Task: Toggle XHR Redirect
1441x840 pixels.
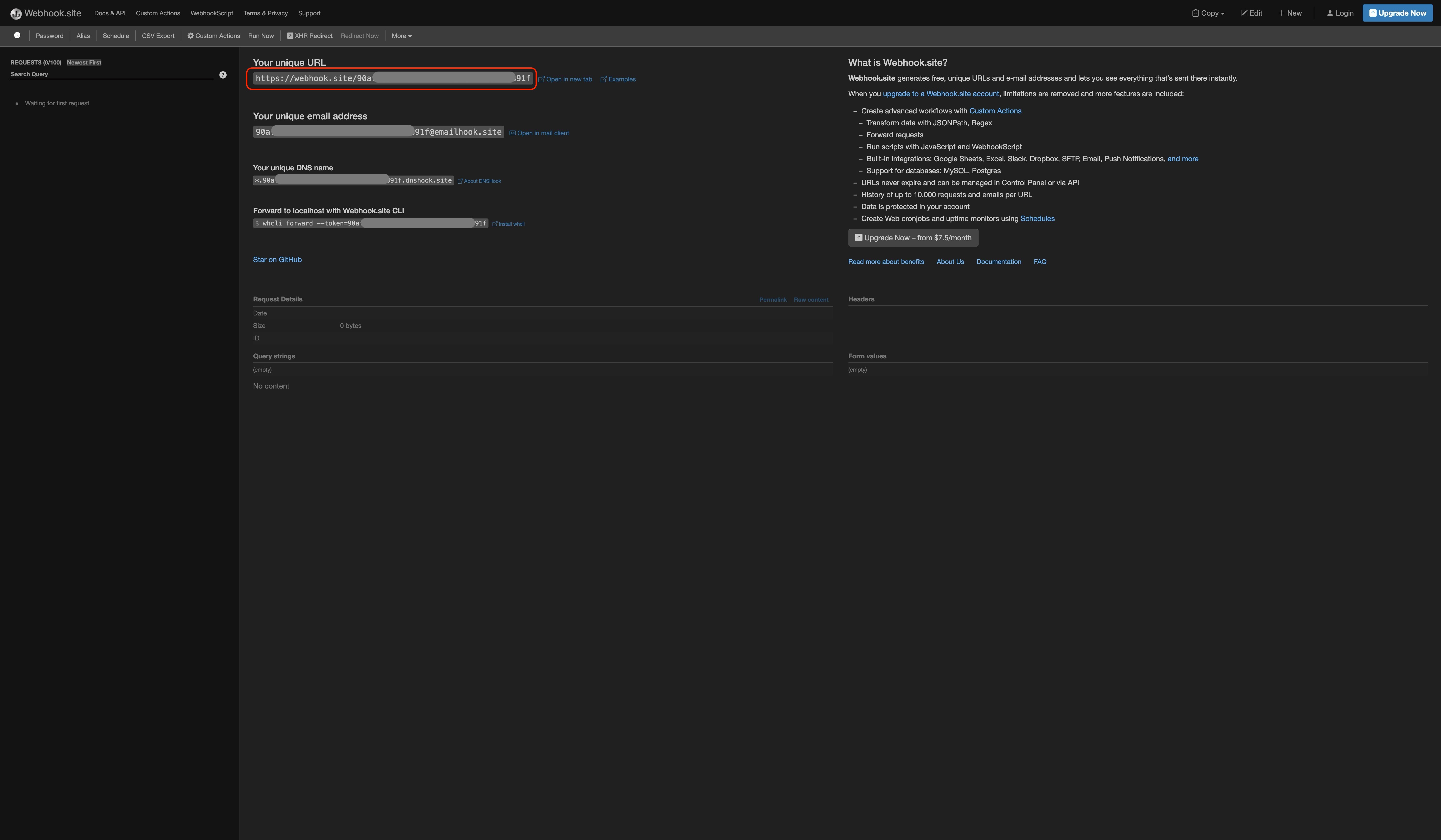Action: click(310, 36)
